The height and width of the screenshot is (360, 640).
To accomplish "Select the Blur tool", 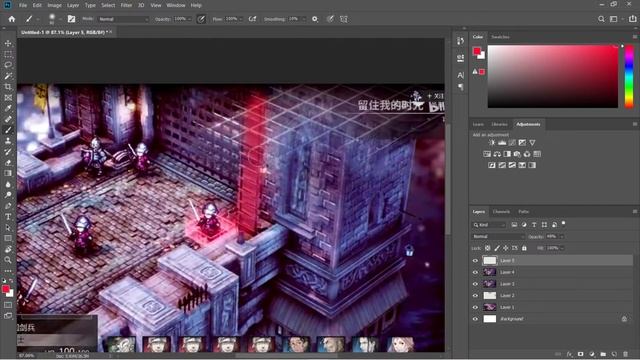I will pyautogui.click(x=8, y=184).
